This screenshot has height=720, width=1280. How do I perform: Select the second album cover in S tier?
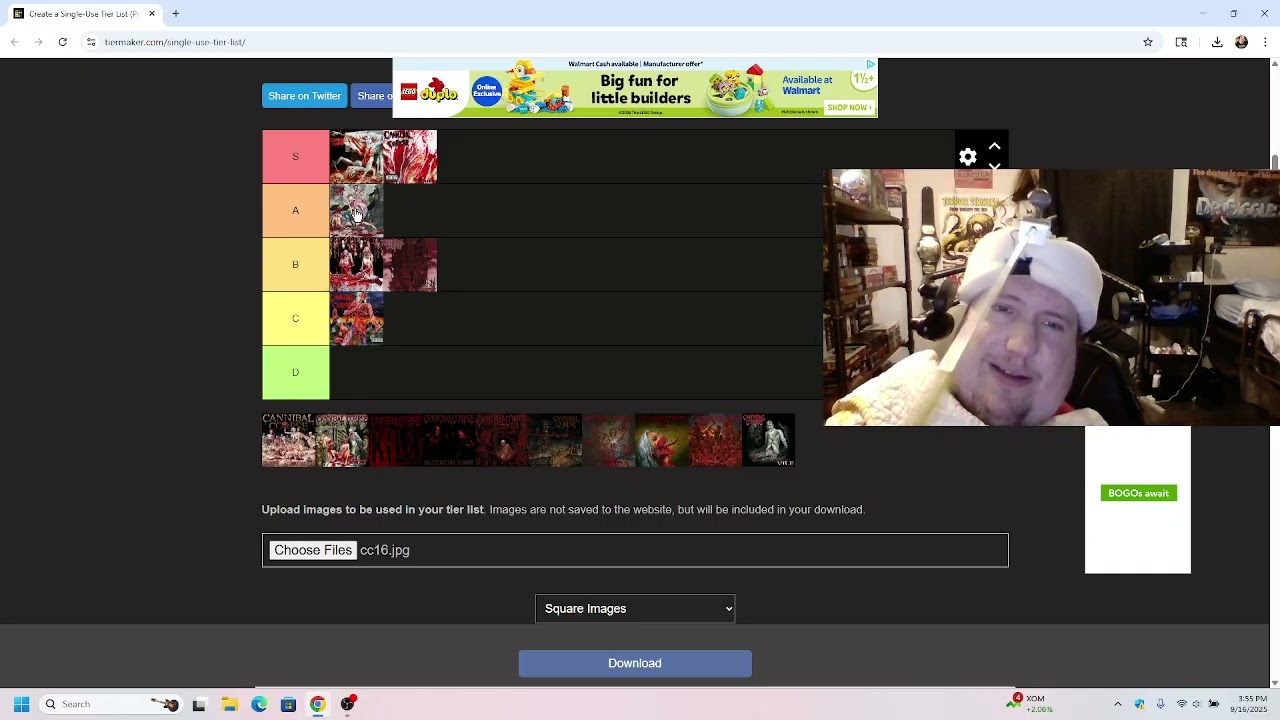(x=410, y=157)
